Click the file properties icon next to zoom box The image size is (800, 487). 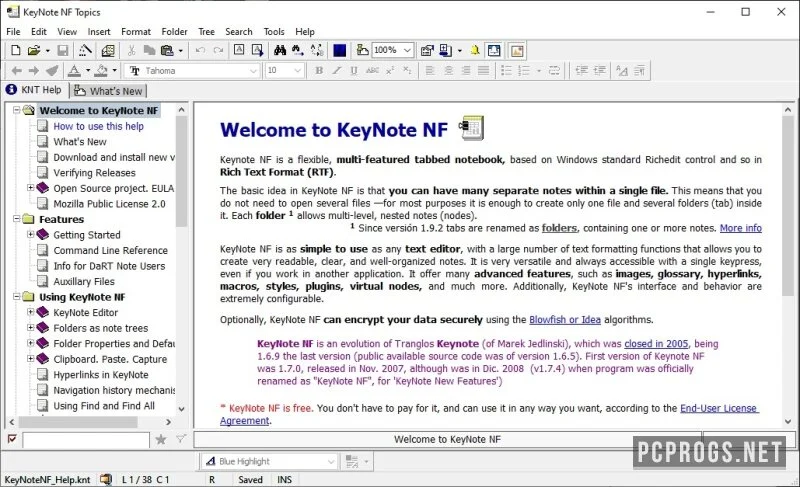point(427,50)
